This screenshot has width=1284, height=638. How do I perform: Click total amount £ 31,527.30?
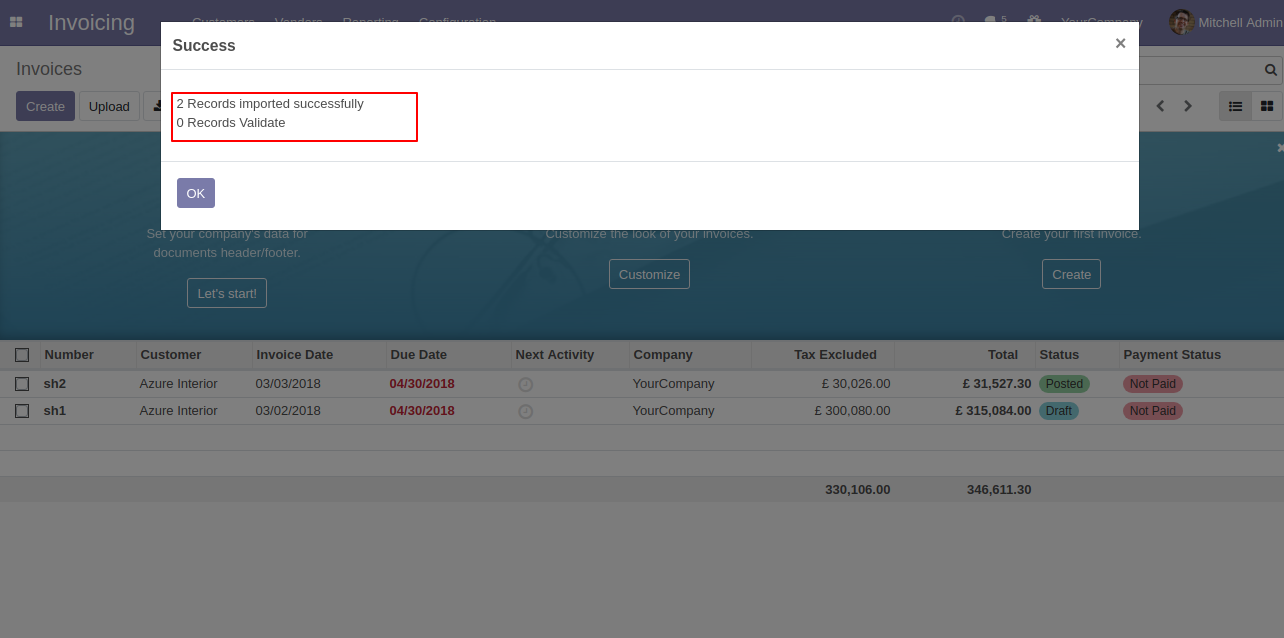point(997,383)
